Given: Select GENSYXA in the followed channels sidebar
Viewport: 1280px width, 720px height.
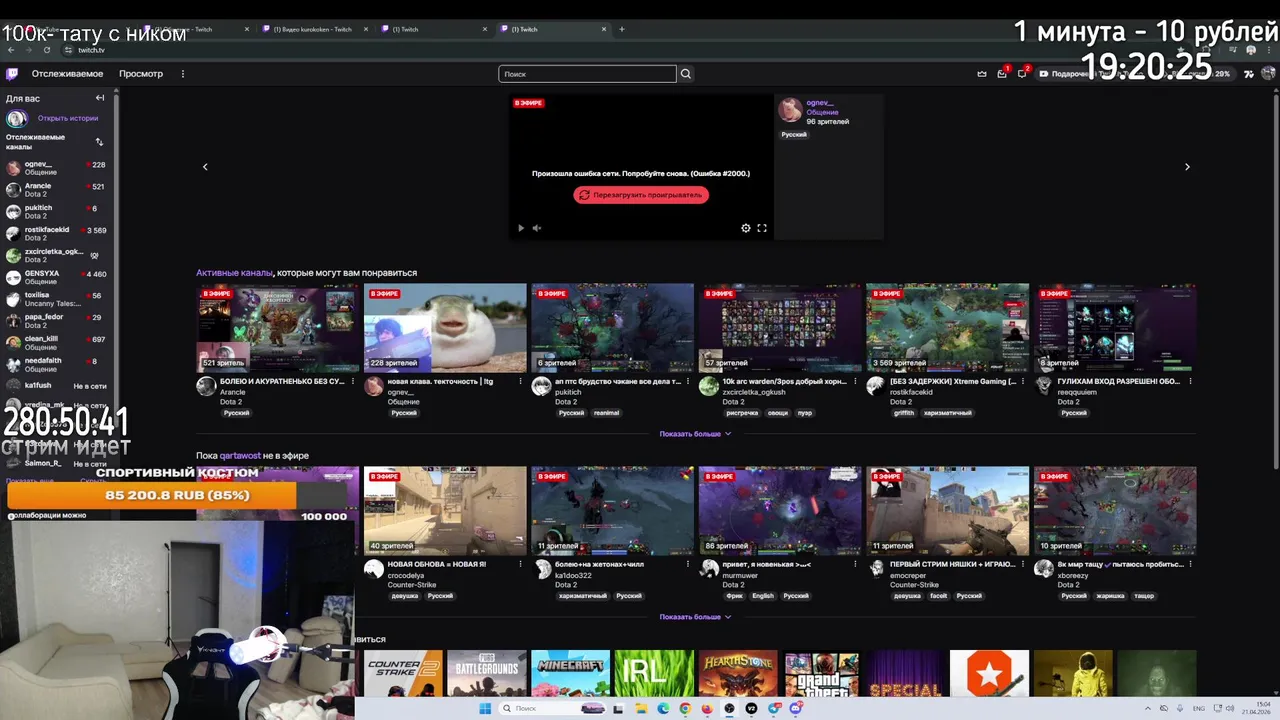Looking at the screenshot, I should [x=56, y=277].
